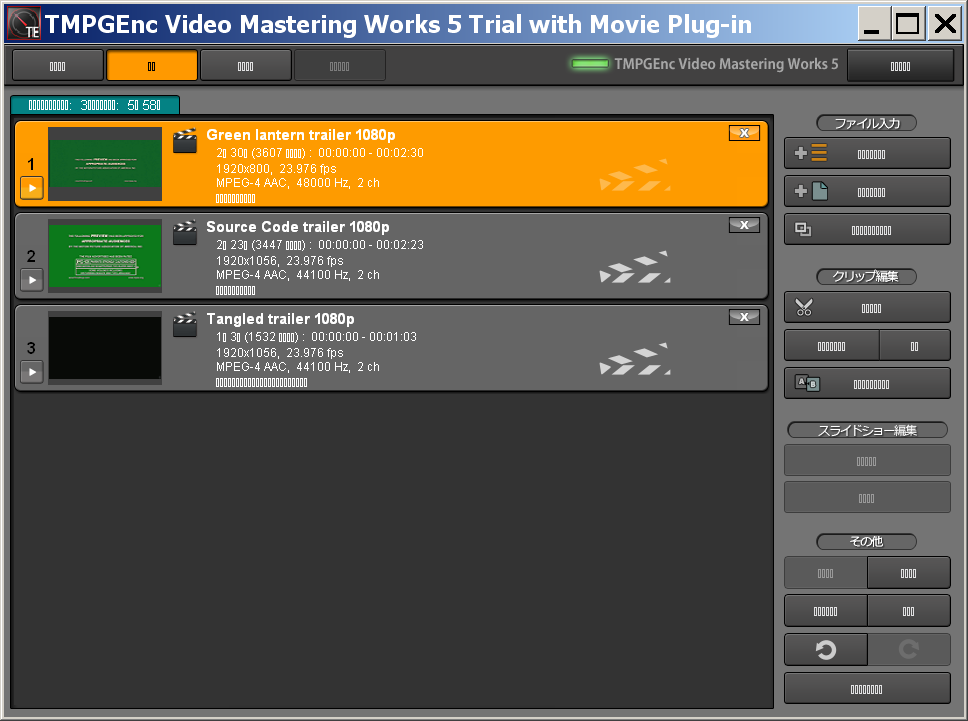This screenshot has width=968, height=721.
Task: Click the clapperboard icon beside Source Code title
Action: coord(185,233)
